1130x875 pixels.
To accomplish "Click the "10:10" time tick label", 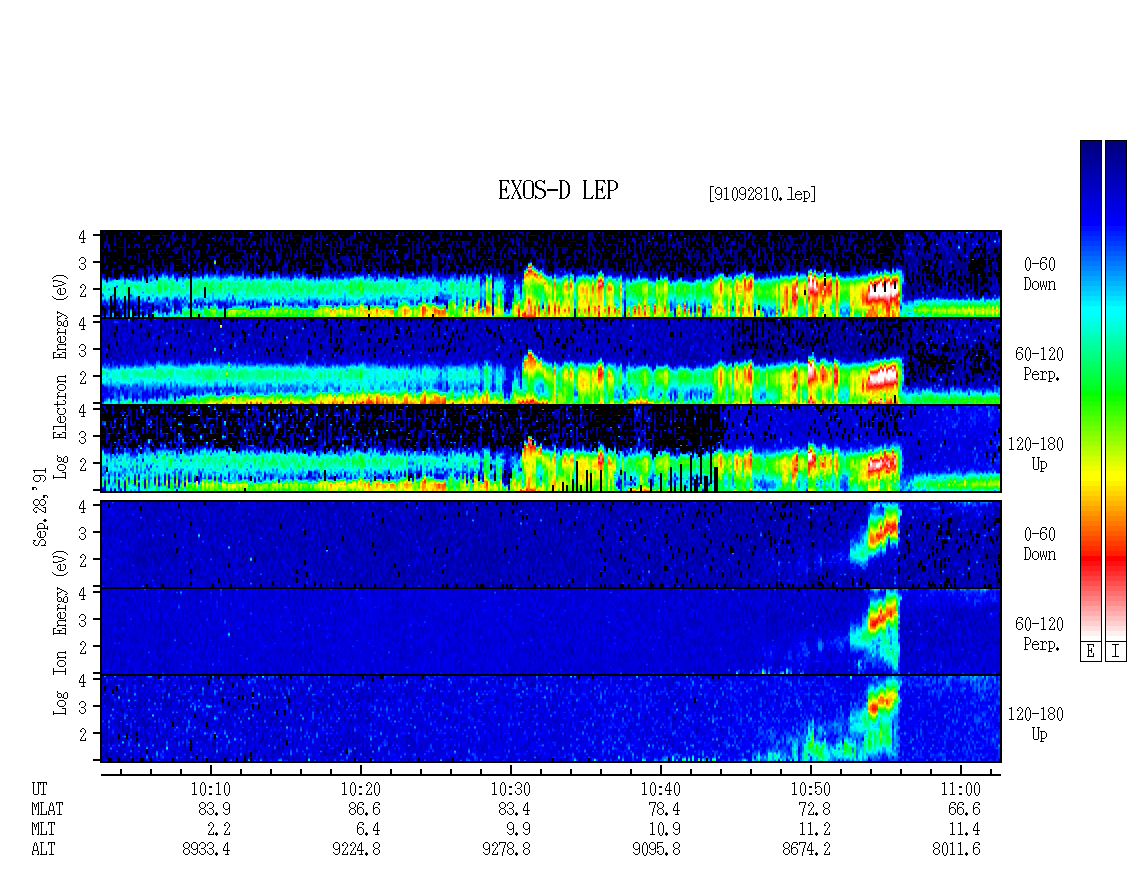I will [210, 789].
